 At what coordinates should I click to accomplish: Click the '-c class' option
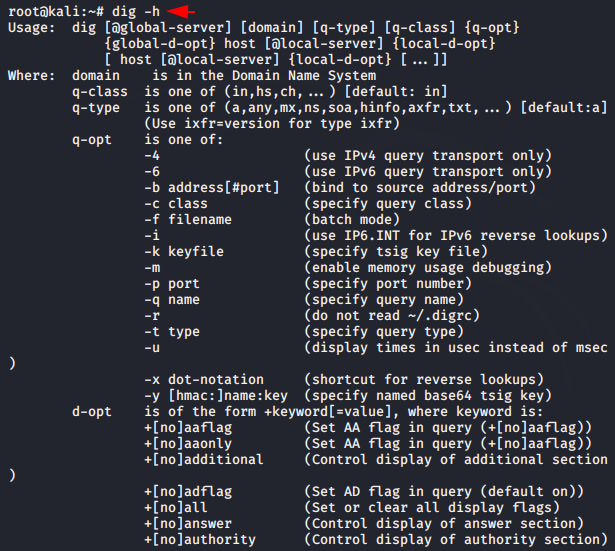(x=176, y=204)
